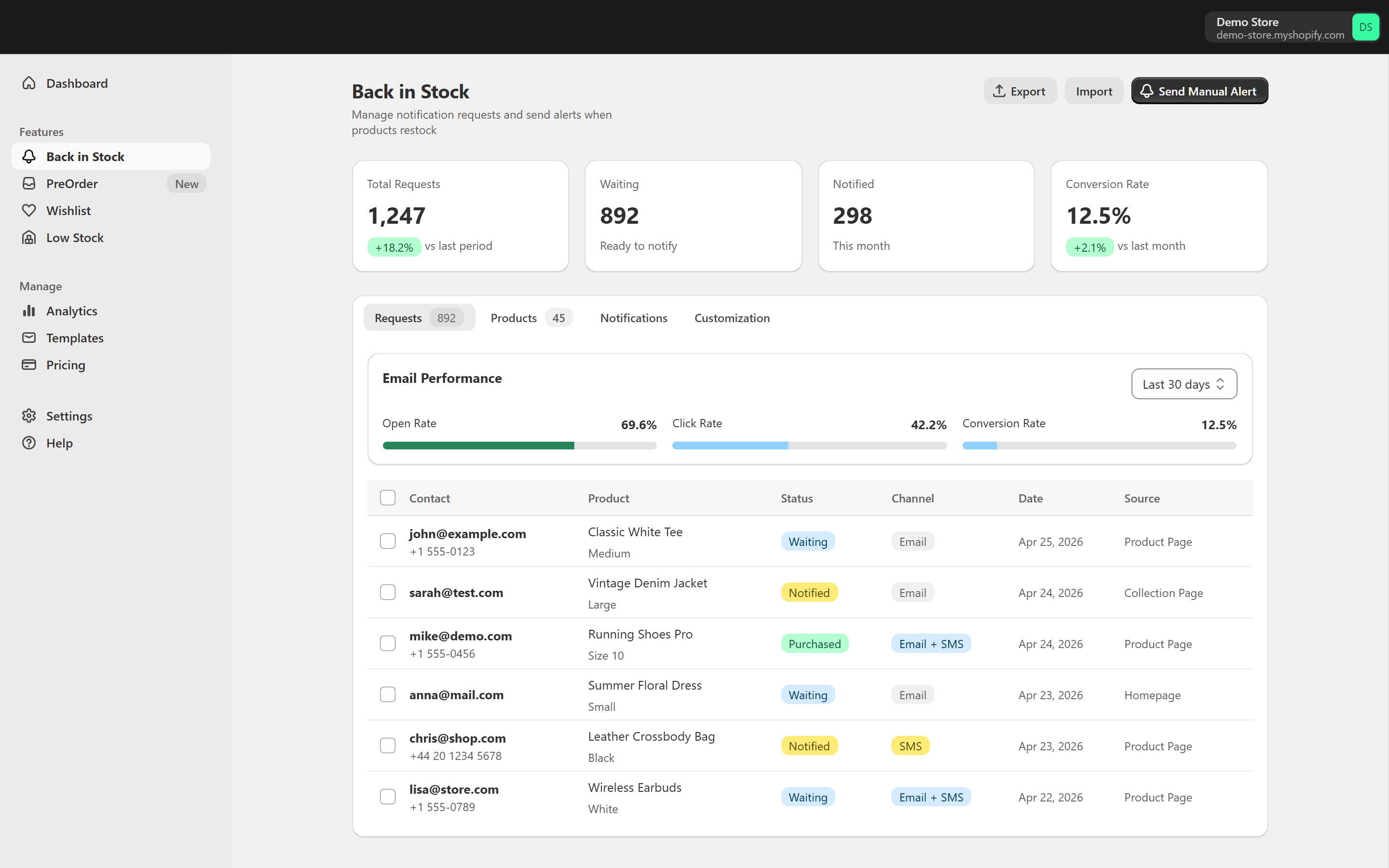
Task: Open Low Stock warehouse icon
Action: 29,238
